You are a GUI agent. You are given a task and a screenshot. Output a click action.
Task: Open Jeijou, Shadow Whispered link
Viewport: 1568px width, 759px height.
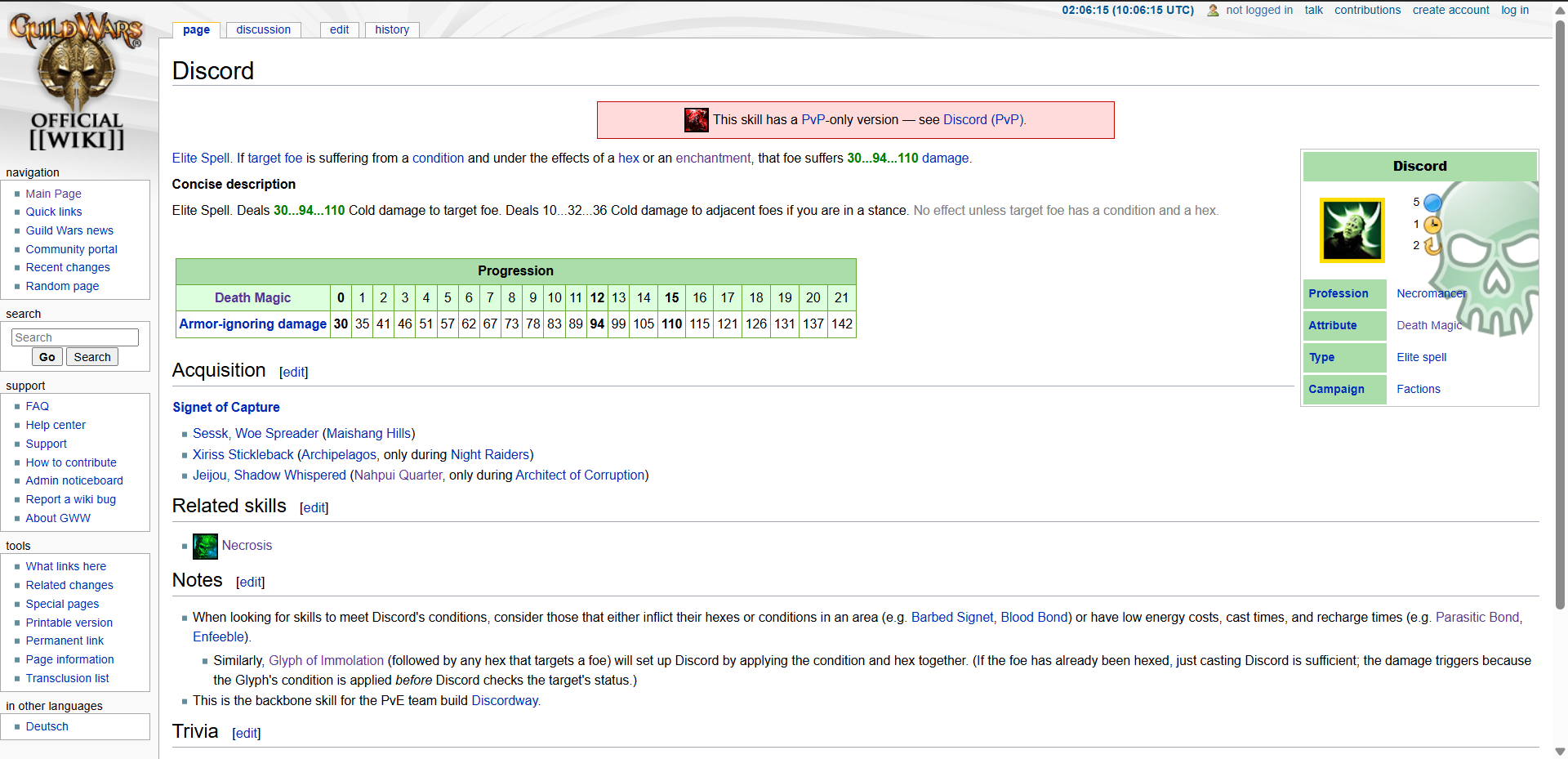[269, 475]
